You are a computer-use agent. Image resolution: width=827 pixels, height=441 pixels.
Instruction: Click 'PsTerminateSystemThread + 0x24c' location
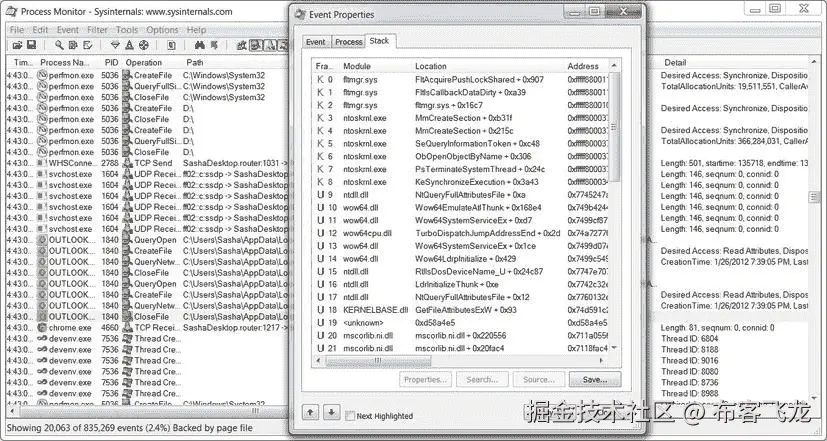point(480,169)
